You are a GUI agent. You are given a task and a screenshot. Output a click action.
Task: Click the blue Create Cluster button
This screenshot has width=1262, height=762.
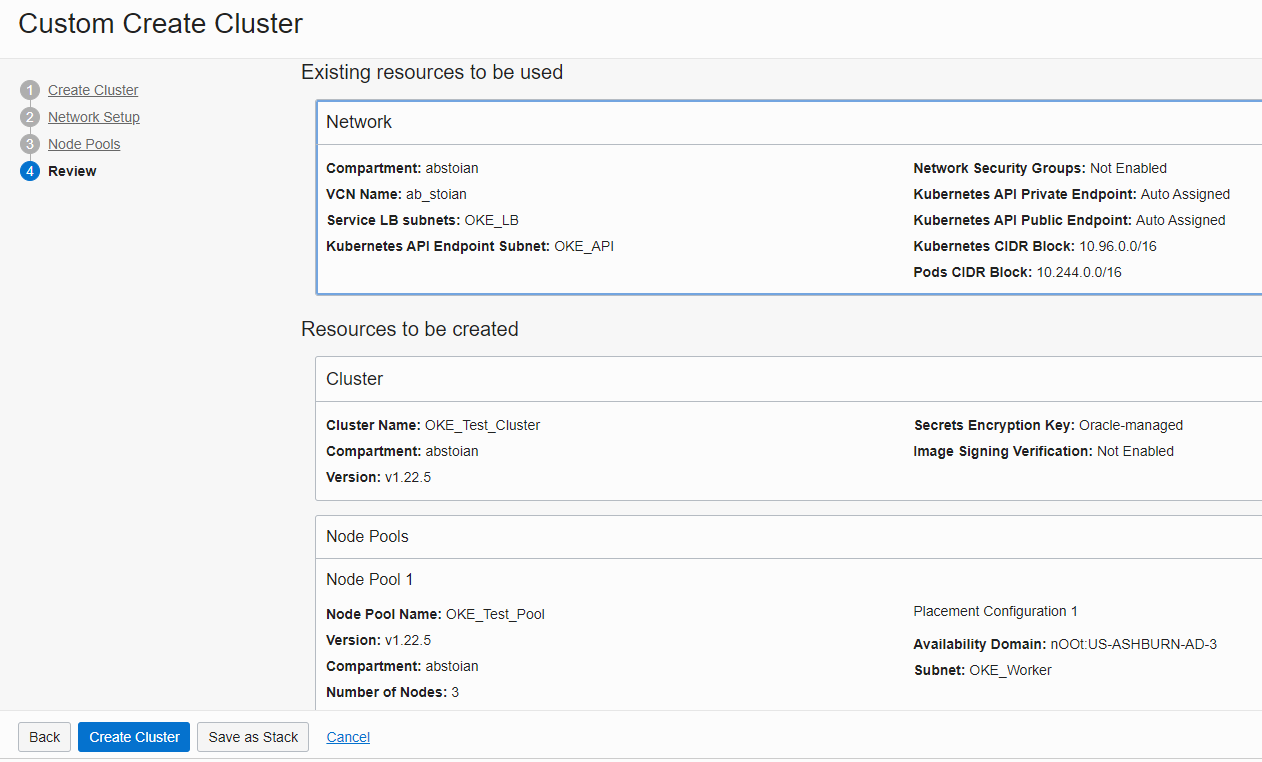(x=134, y=737)
